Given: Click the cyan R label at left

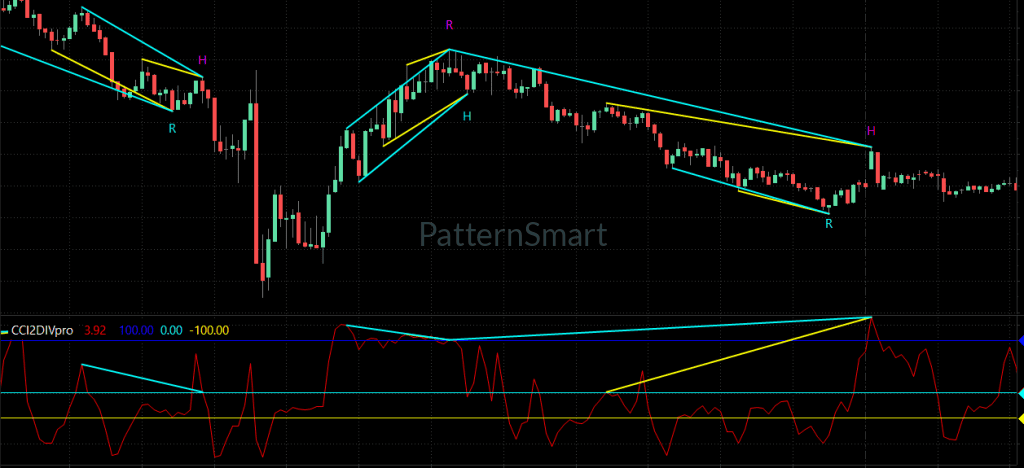Looking at the screenshot, I should 172,129.
